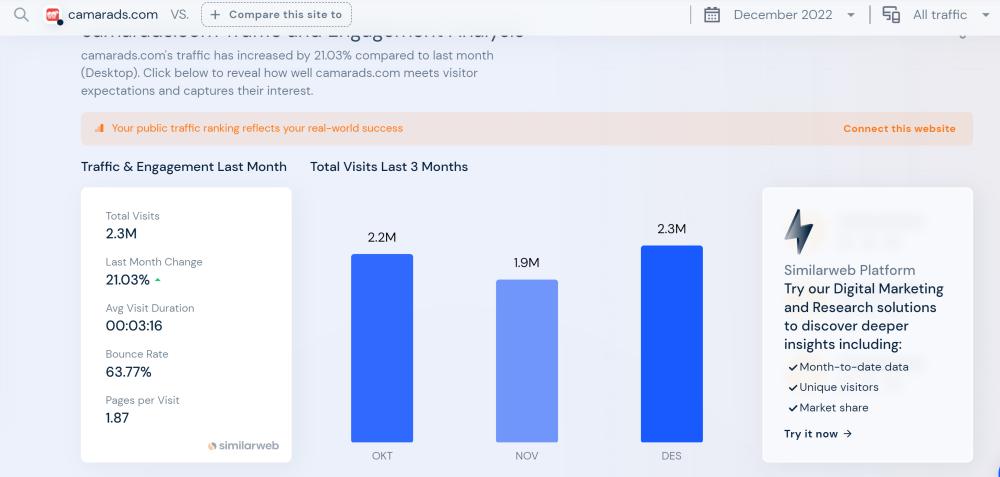Image resolution: width=1000 pixels, height=477 pixels.
Task: Click the Similarweb lightning bolt logo
Action: (798, 231)
